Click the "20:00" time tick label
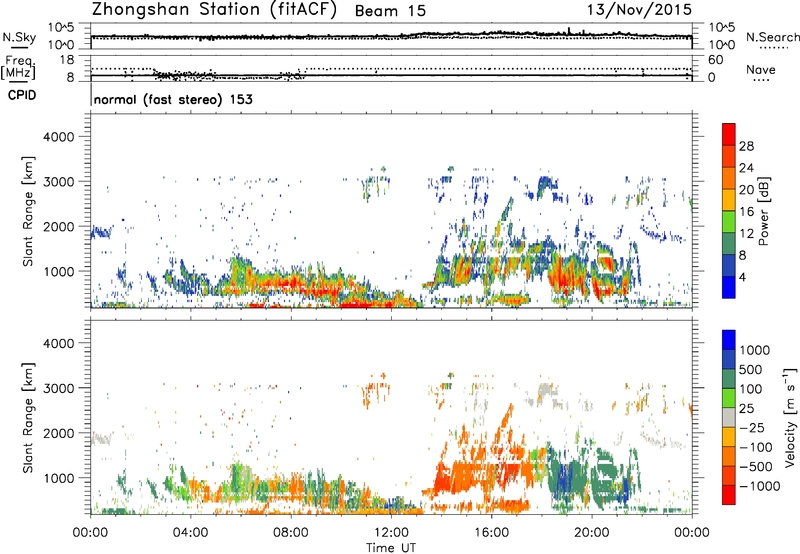Screen dimensions: 800x554 point(591,533)
